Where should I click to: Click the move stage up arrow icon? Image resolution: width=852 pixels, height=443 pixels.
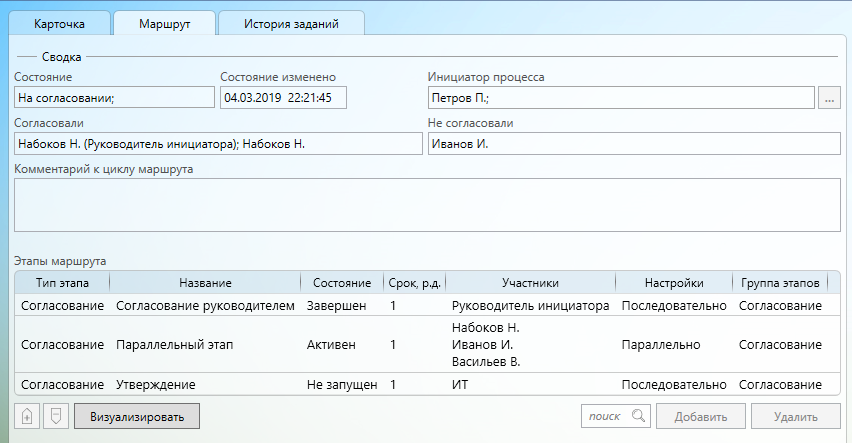pos(27,416)
